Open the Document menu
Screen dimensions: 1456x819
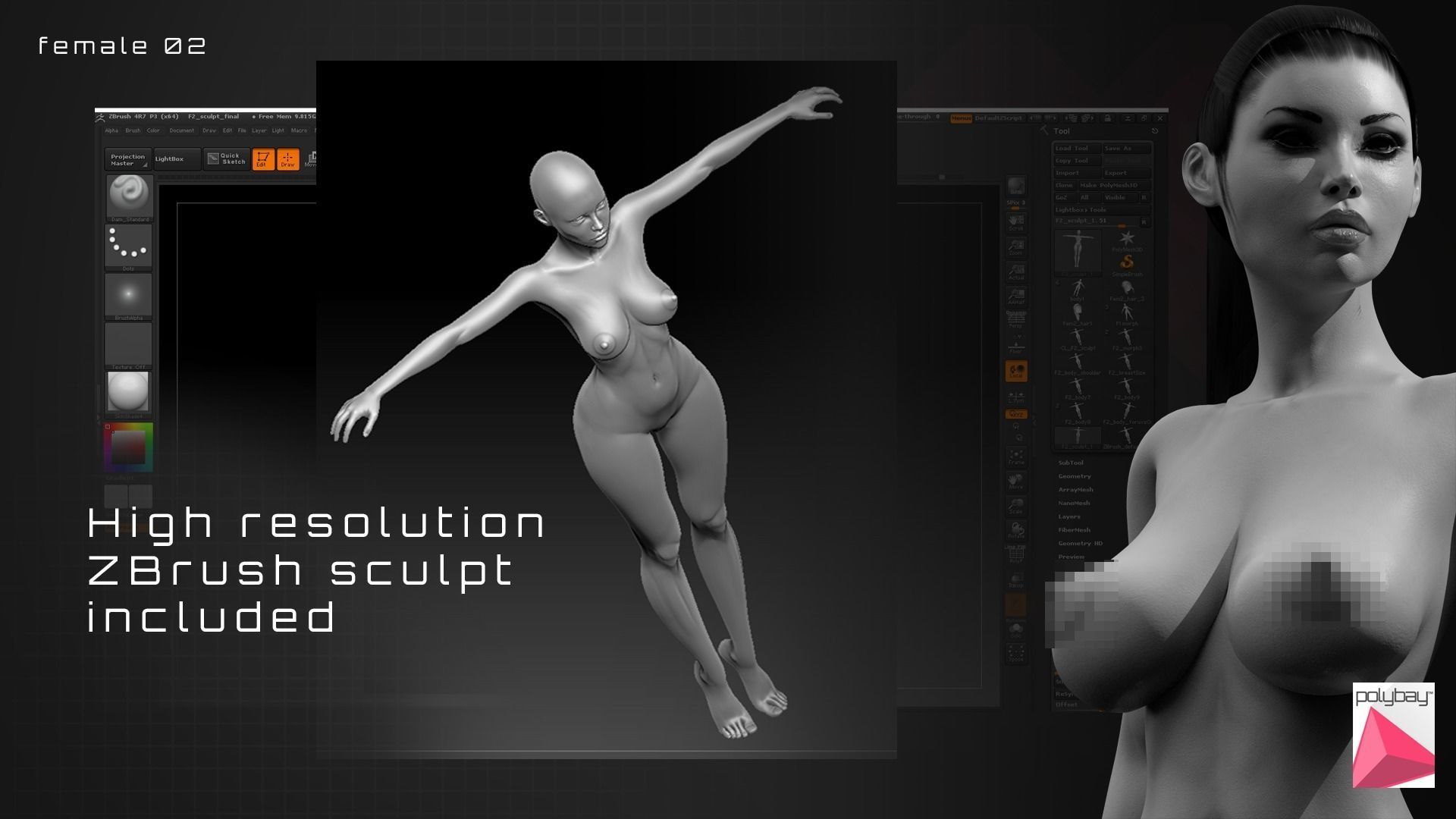click(182, 130)
